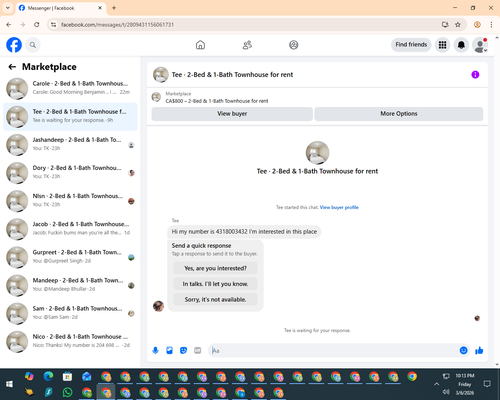Select the Messenger | Facebook tab
Screen dimensions: 500x400
click(61, 8)
